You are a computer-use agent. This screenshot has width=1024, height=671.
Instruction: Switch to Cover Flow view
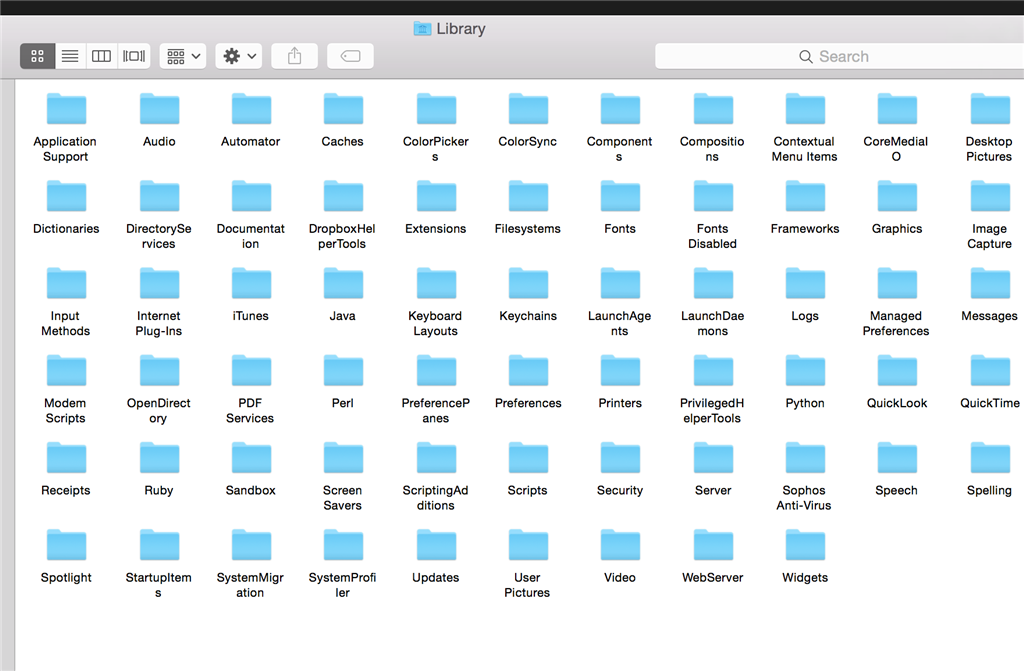[134, 56]
